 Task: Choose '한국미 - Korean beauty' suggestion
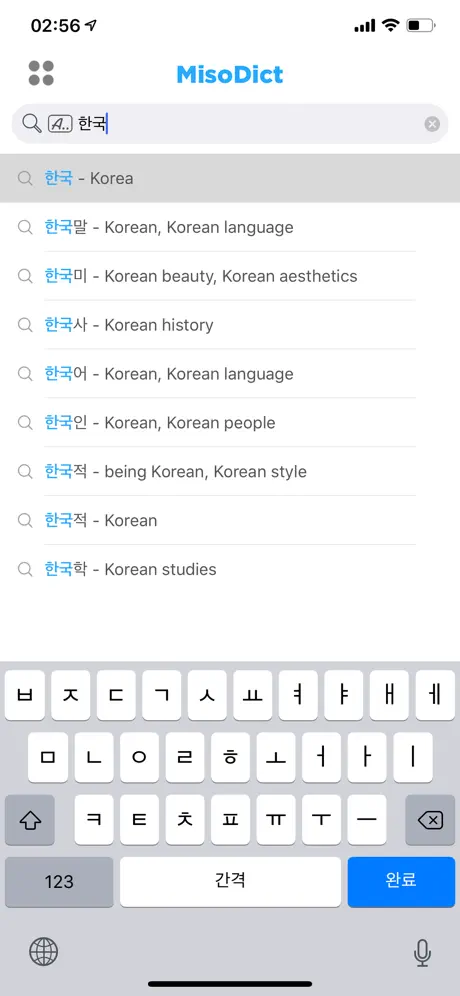pyautogui.click(x=230, y=276)
